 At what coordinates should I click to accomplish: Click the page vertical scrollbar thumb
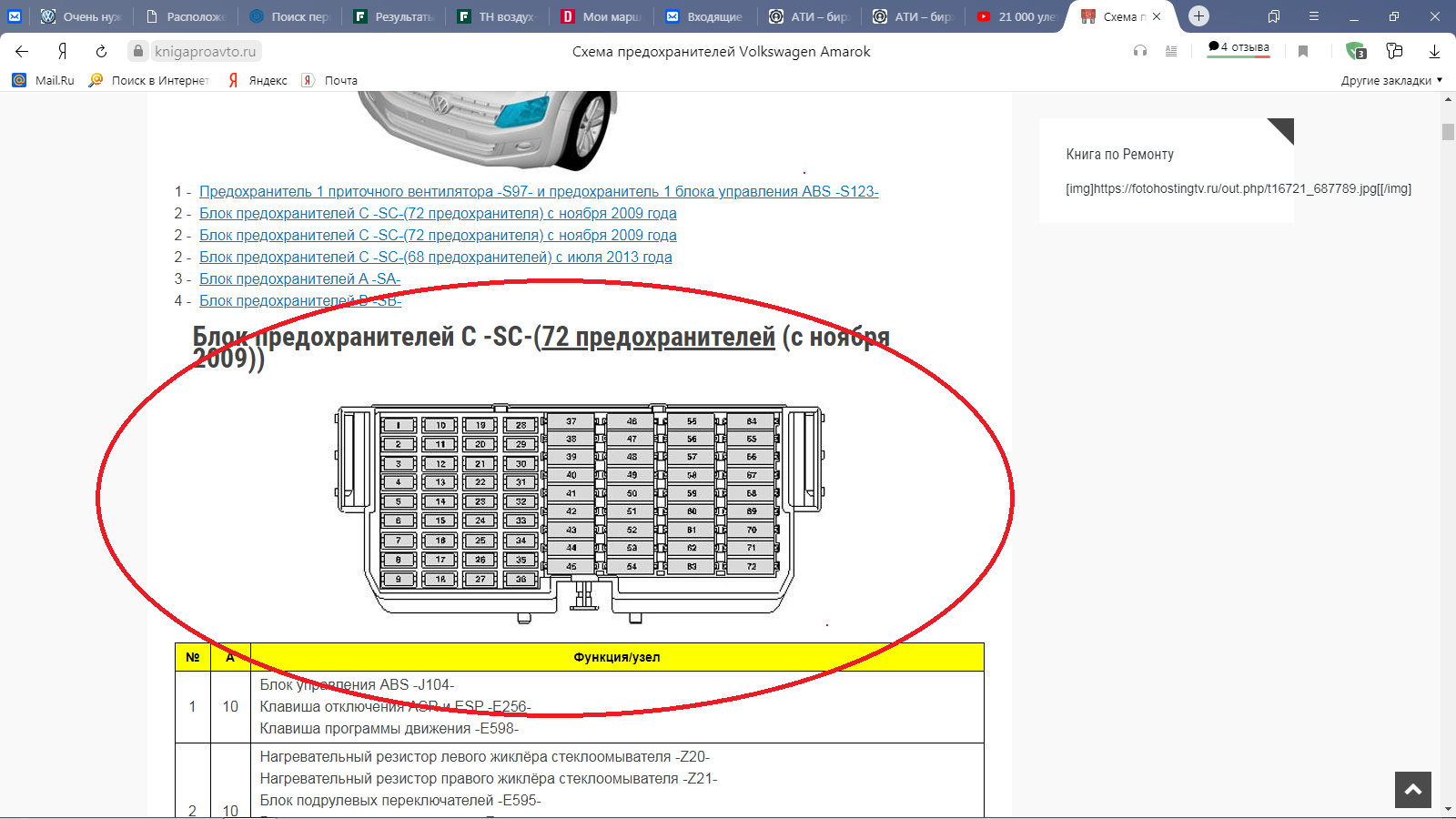[1448, 132]
